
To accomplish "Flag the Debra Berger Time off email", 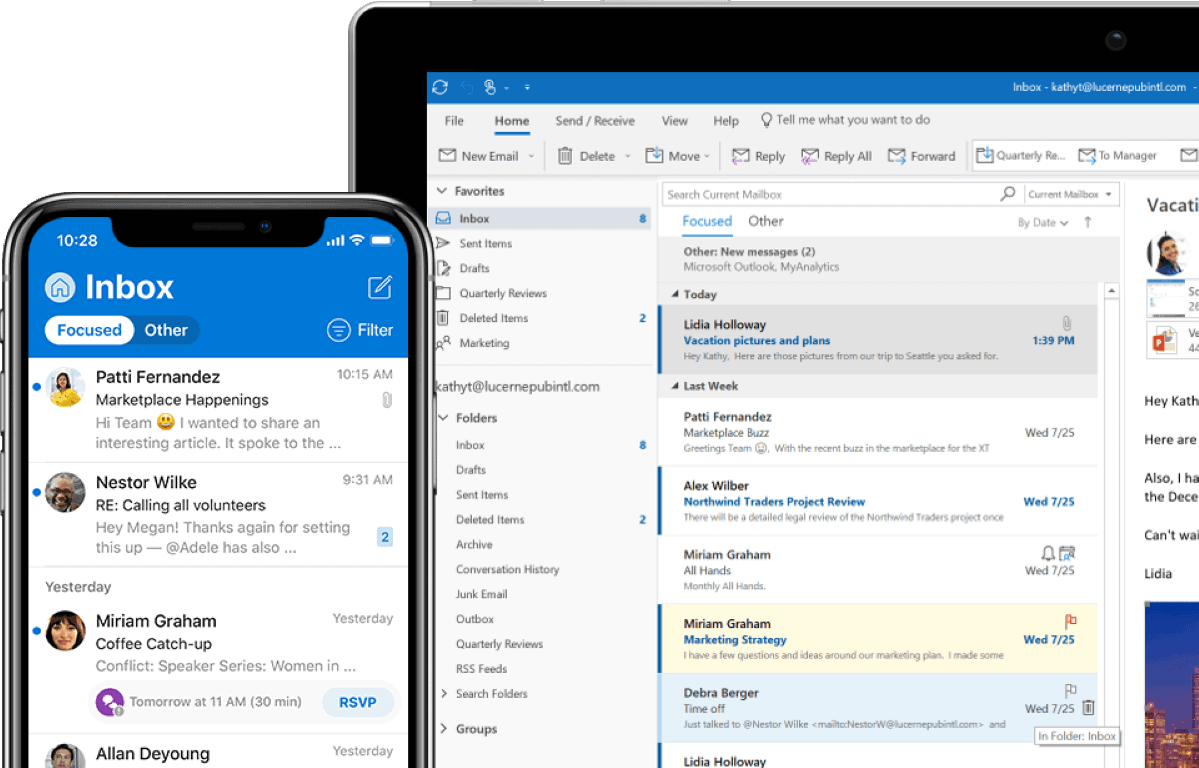I will point(1071,690).
